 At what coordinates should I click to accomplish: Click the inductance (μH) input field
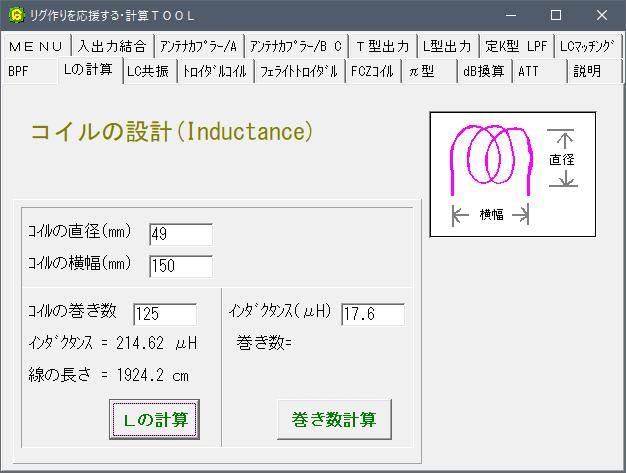coord(372,314)
